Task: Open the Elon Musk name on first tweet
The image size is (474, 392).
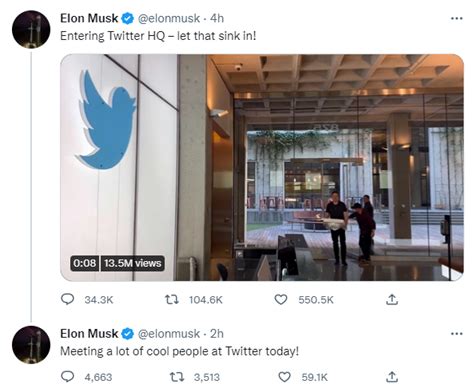Action: click(89, 18)
